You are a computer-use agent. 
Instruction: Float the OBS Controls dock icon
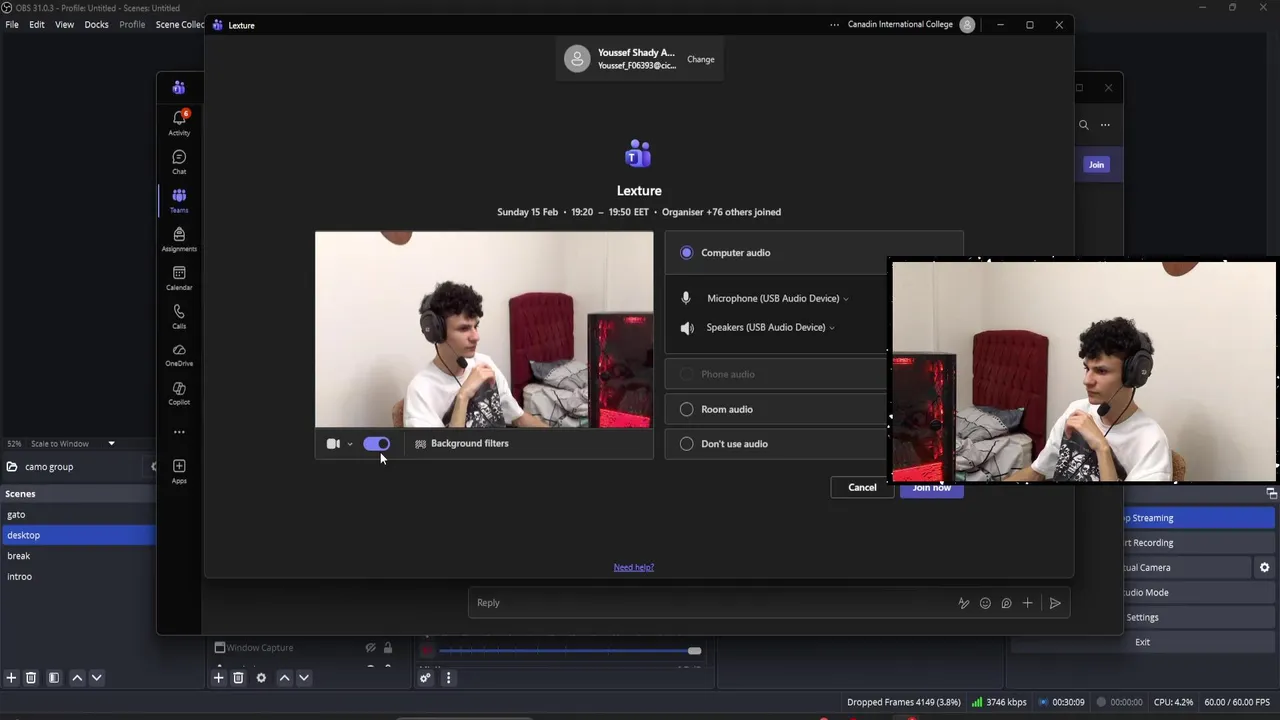pyautogui.click(x=1271, y=494)
